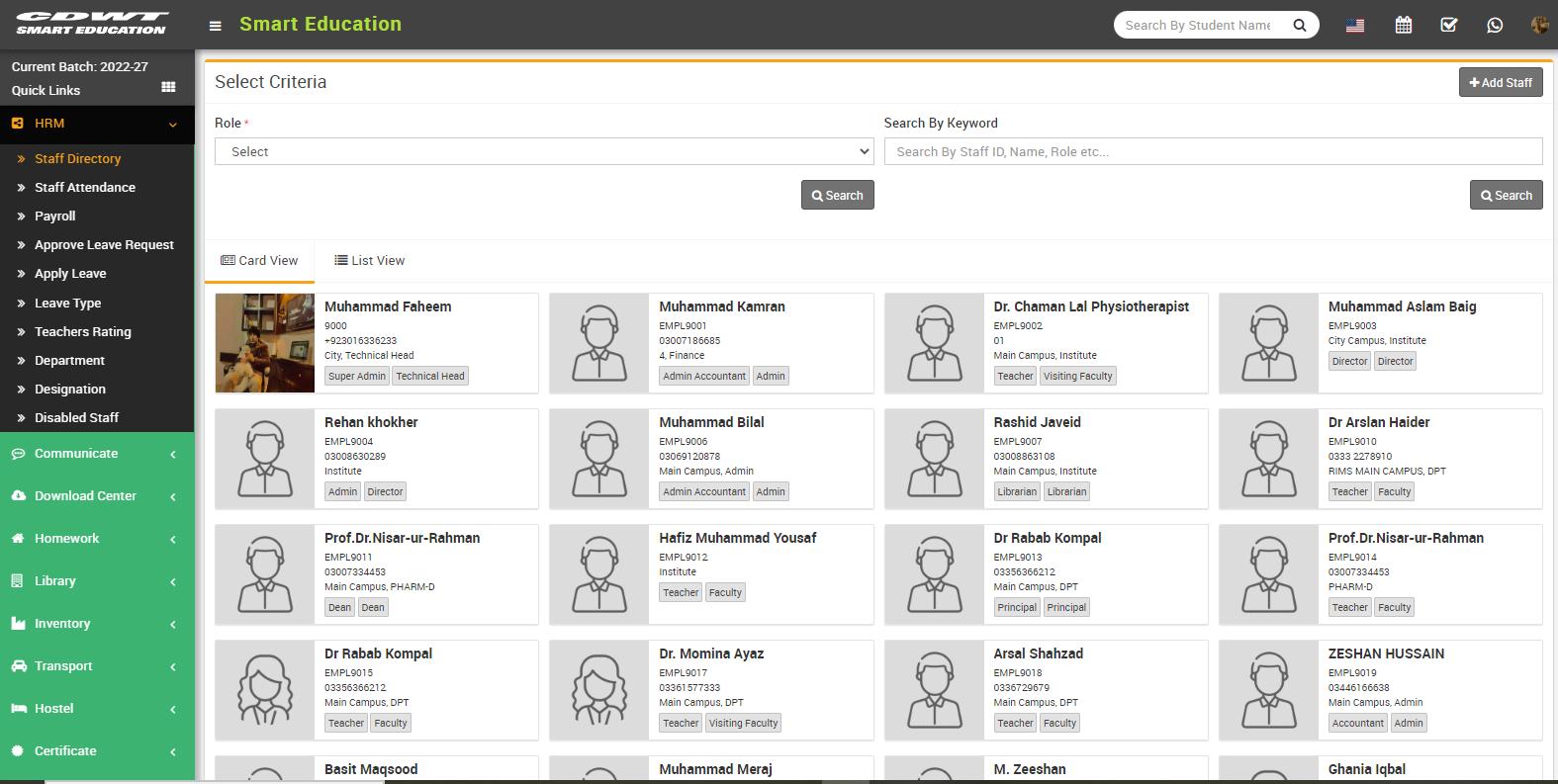Open the calendar icon in header
The width and height of the screenshot is (1558, 784).
click(x=1403, y=25)
